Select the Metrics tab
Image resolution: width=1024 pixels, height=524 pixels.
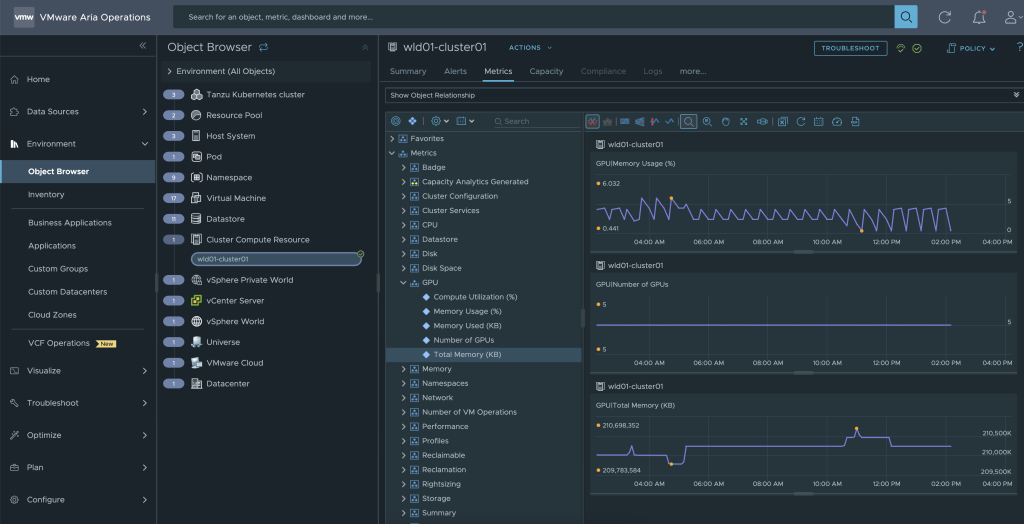pos(498,71)
